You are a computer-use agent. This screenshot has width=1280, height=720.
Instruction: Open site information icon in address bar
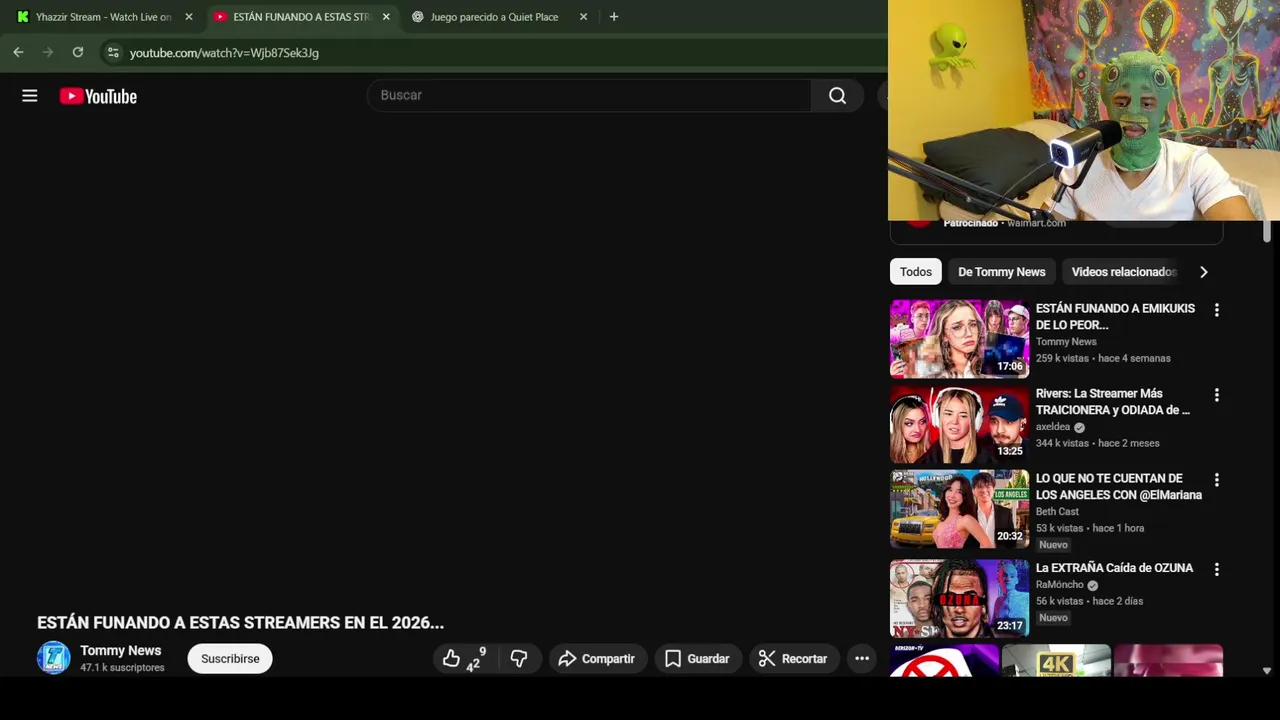[113, 52]
